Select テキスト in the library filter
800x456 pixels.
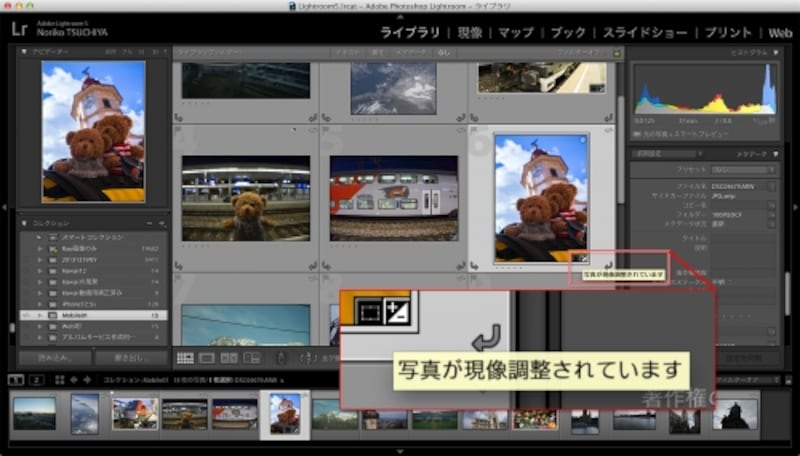347,53
